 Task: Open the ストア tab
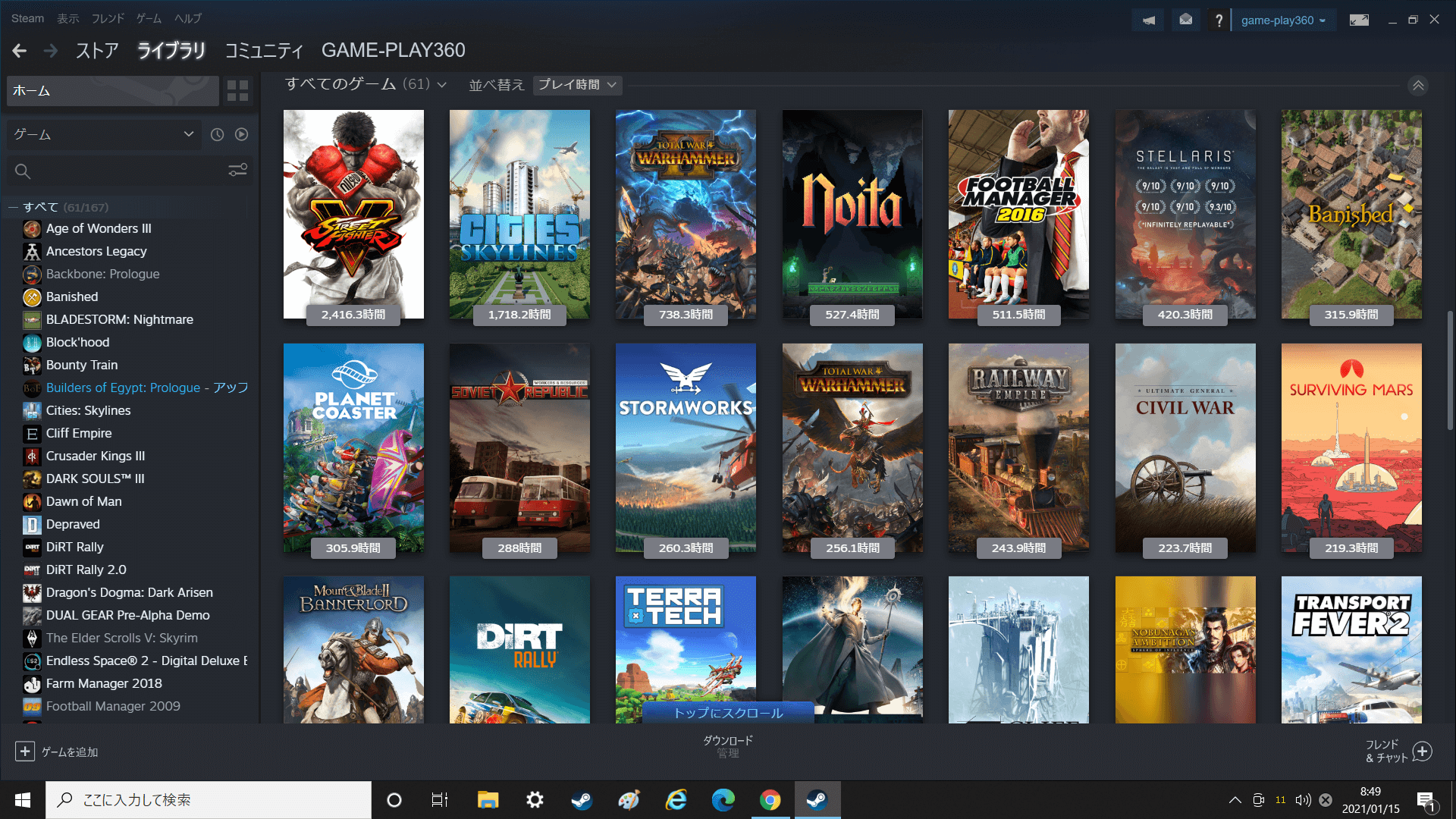coord(96,51)
